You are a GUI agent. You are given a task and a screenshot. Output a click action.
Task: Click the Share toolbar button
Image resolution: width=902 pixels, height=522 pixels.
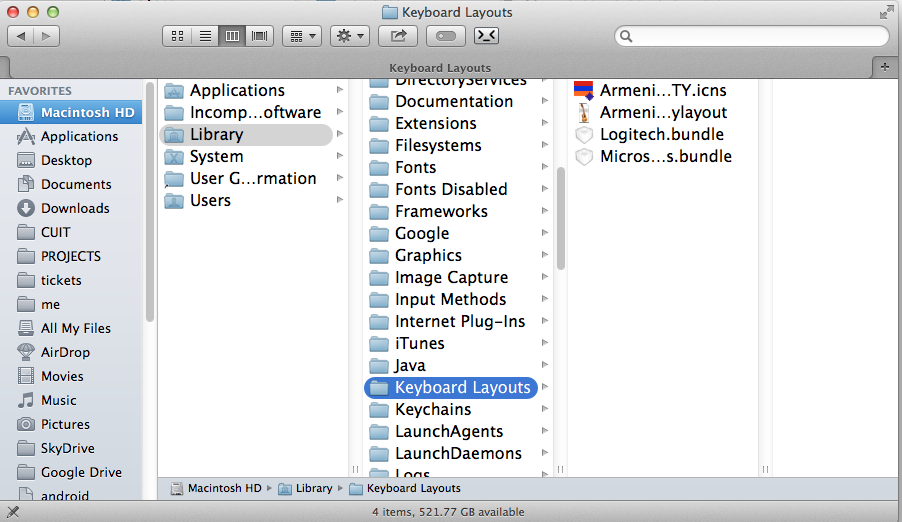(398, 36)
